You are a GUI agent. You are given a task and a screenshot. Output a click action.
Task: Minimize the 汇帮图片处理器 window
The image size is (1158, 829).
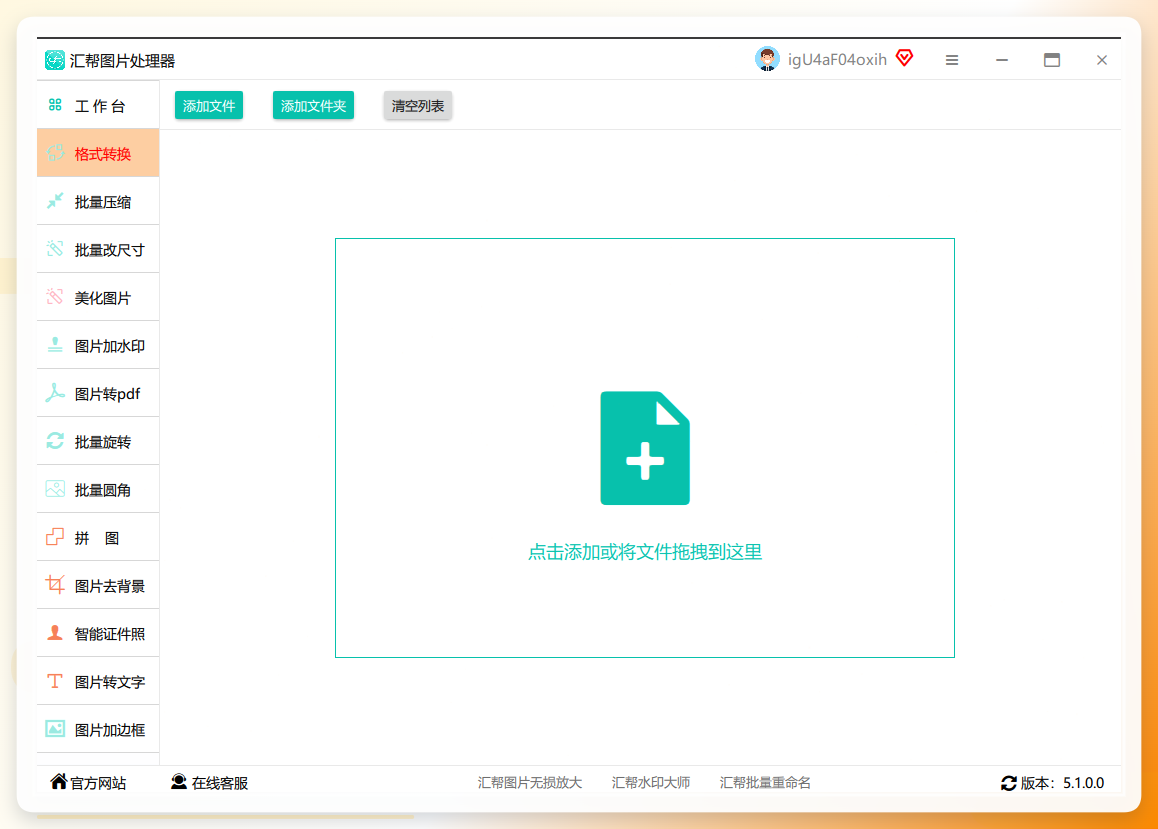point(1001,61)
